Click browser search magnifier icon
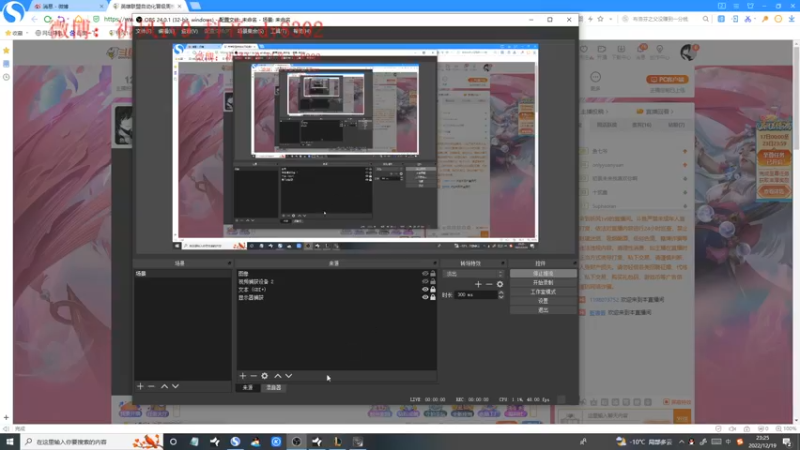 coord(706,19)
